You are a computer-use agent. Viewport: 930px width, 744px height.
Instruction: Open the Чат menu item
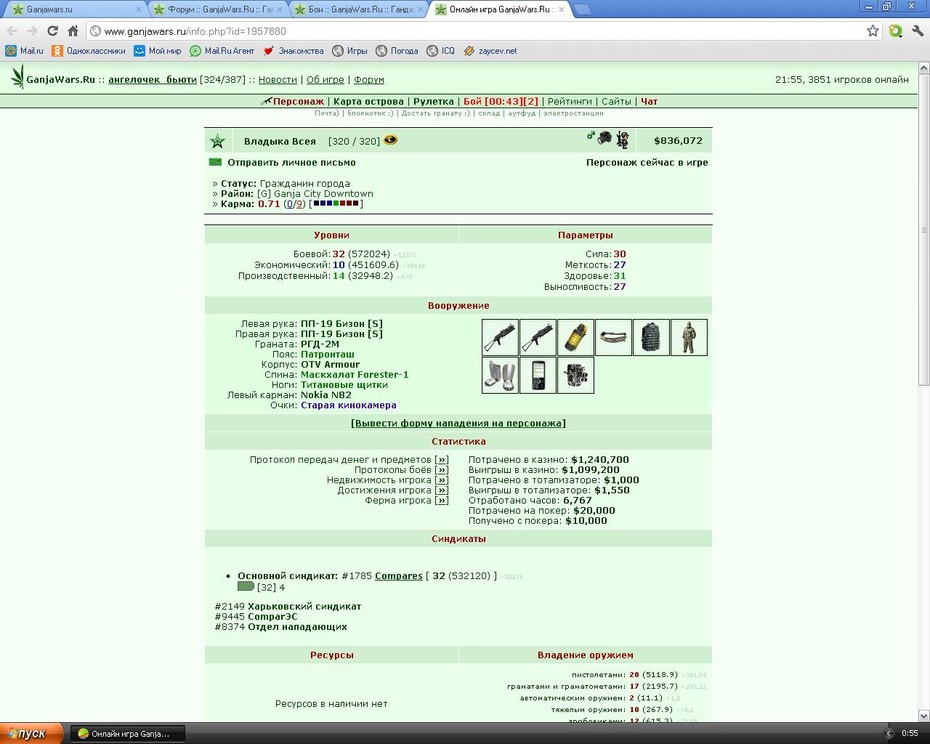point(649,101)
